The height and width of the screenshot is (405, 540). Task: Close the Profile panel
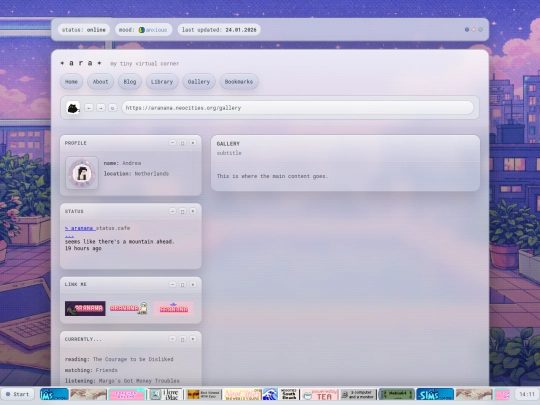193,143
